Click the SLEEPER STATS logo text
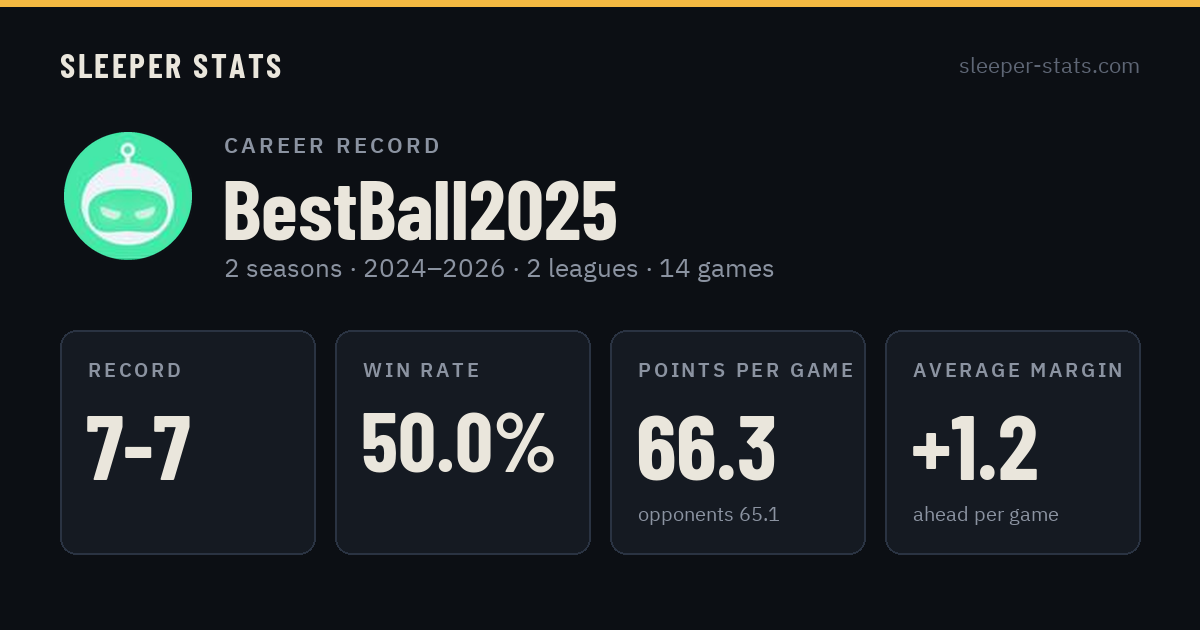The width and height of the screenshot is (1200, 630). pos(171,67)
